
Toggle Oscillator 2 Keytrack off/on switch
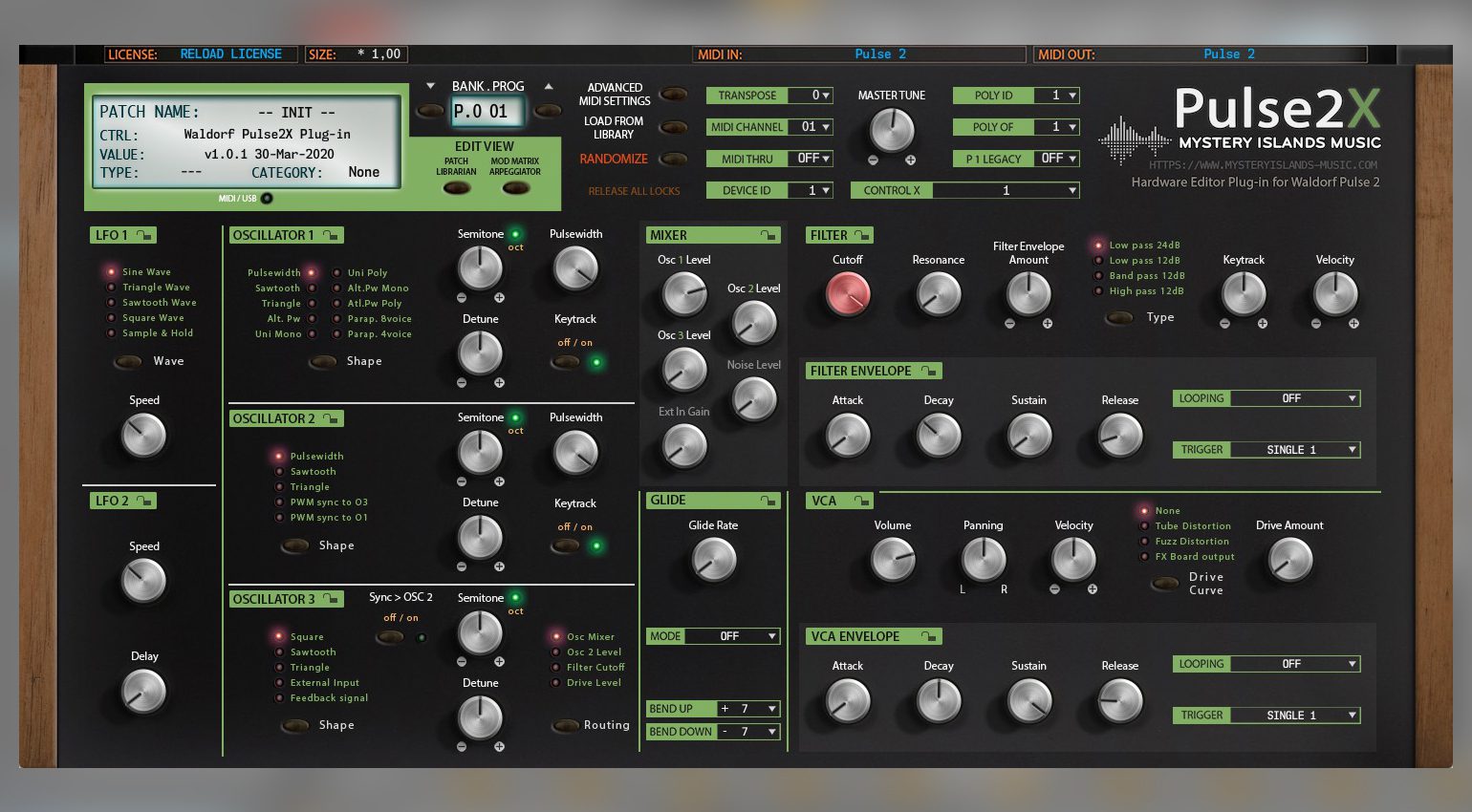[566, 545]
